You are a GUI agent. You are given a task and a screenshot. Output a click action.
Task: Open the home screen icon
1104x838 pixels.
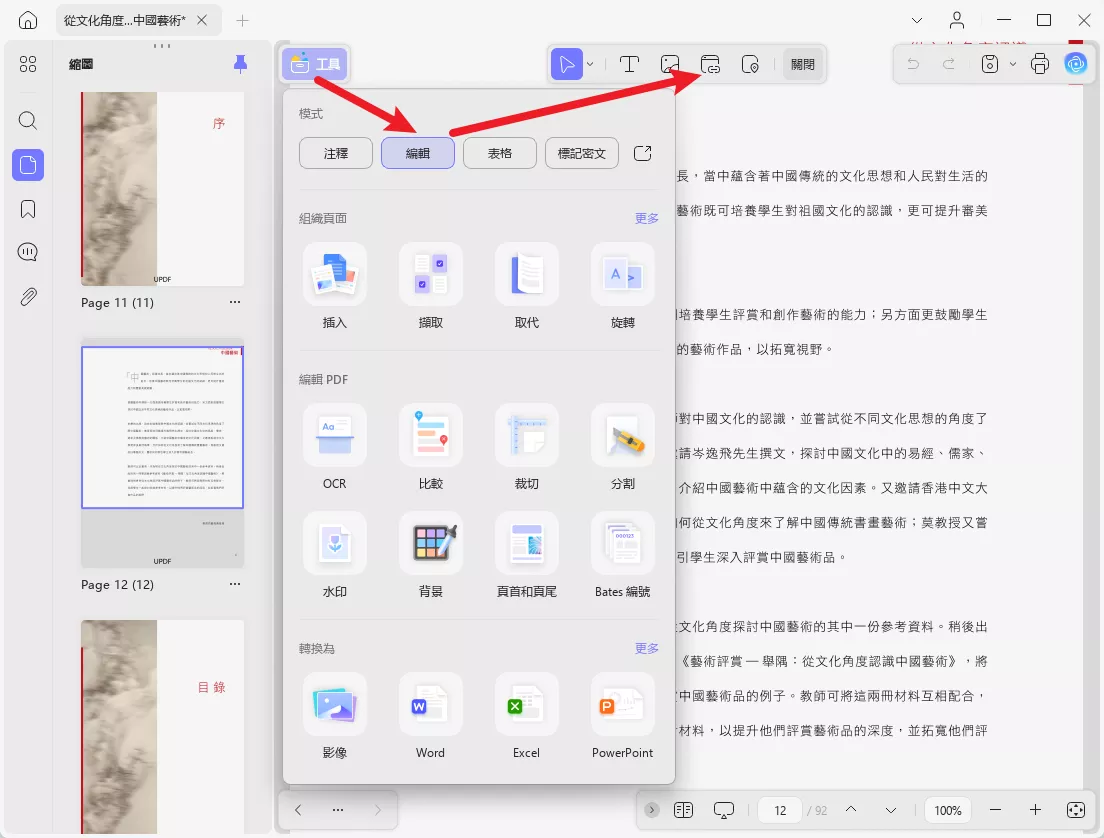(x=27, y=20)
